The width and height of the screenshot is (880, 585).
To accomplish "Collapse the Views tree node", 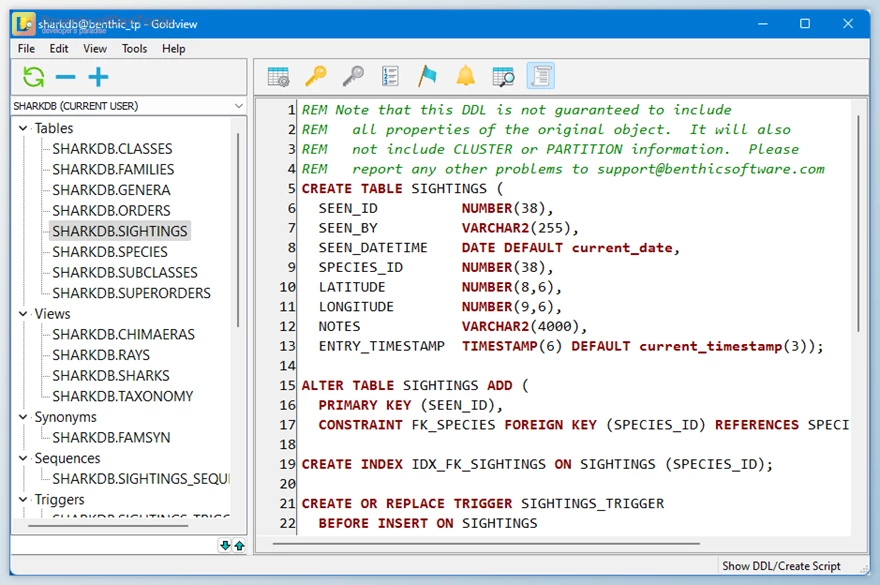I will tap(23, 314).
